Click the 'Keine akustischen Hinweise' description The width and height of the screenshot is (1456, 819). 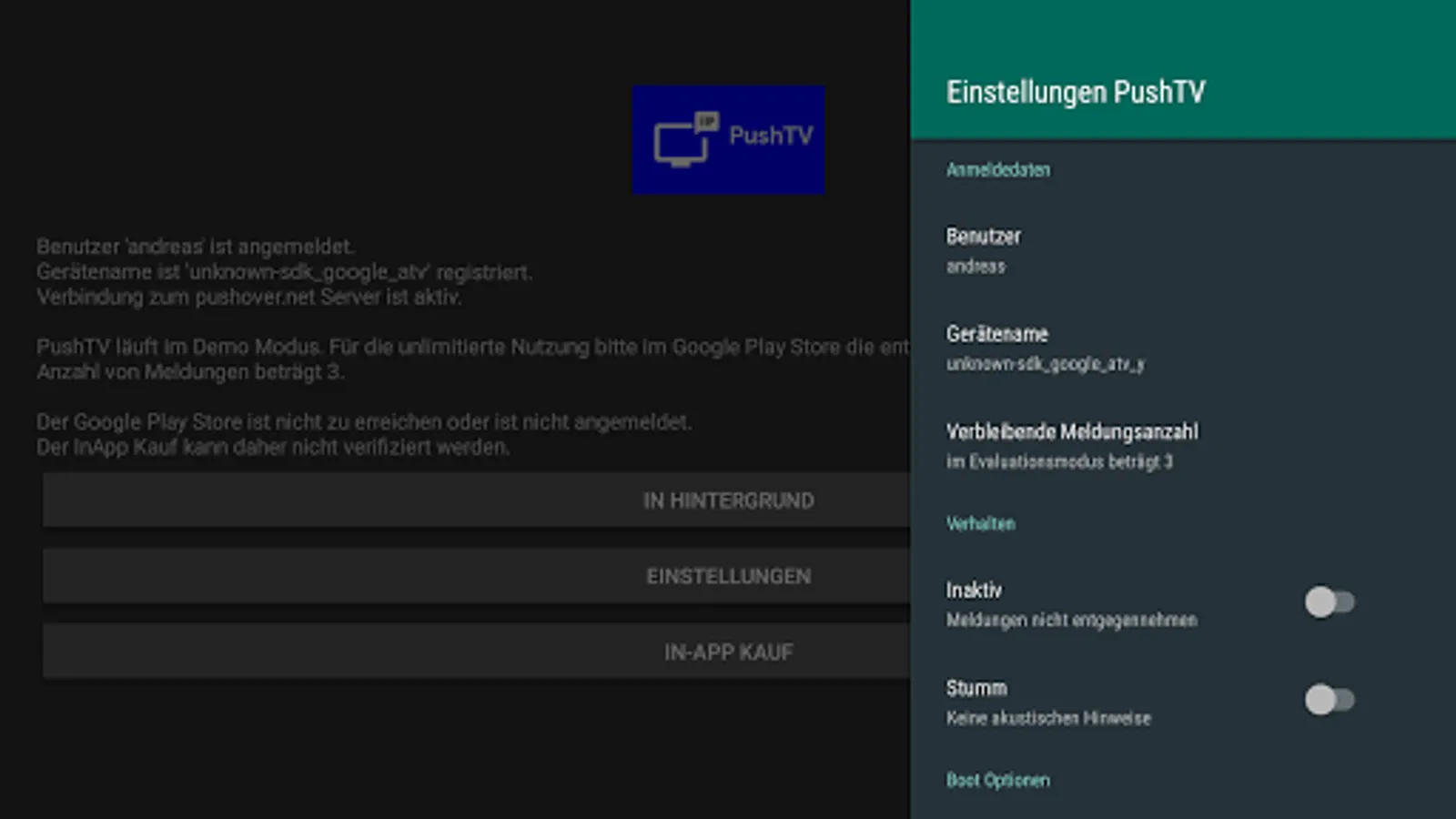1048,719
